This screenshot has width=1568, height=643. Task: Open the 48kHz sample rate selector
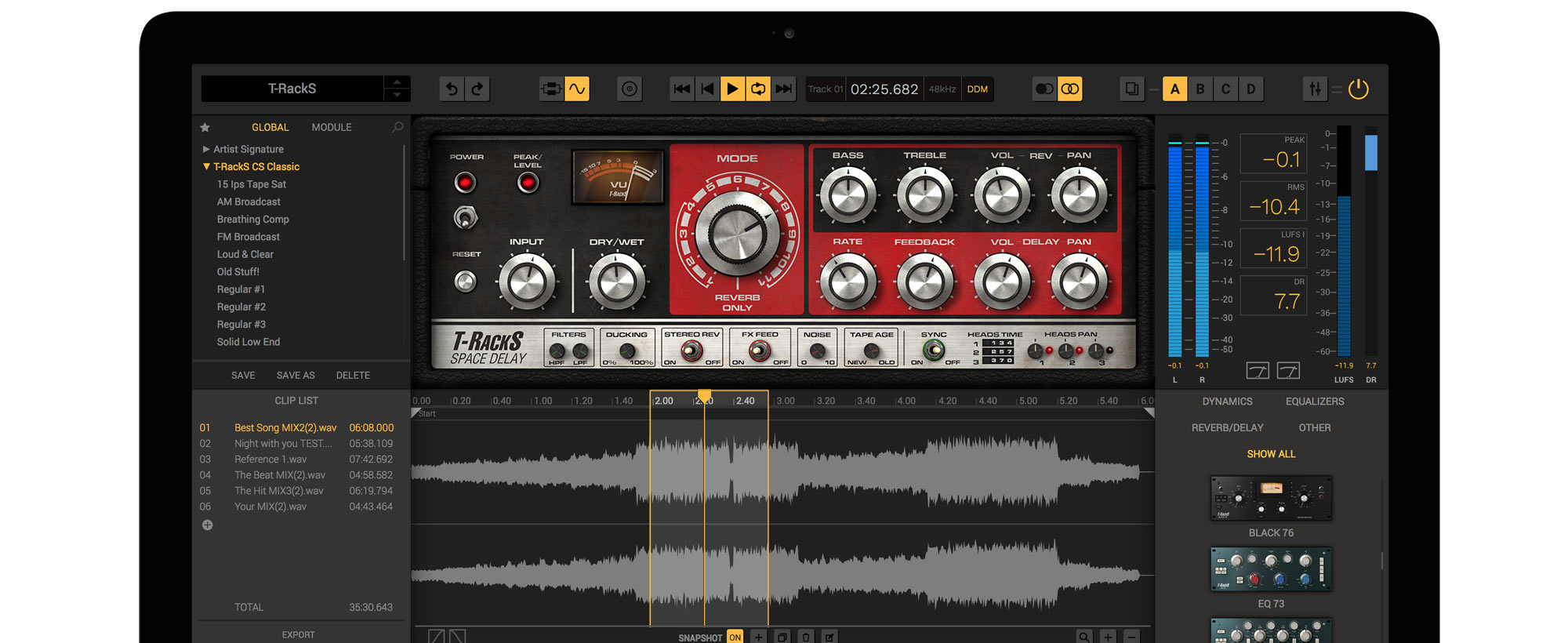coord(942,89)
